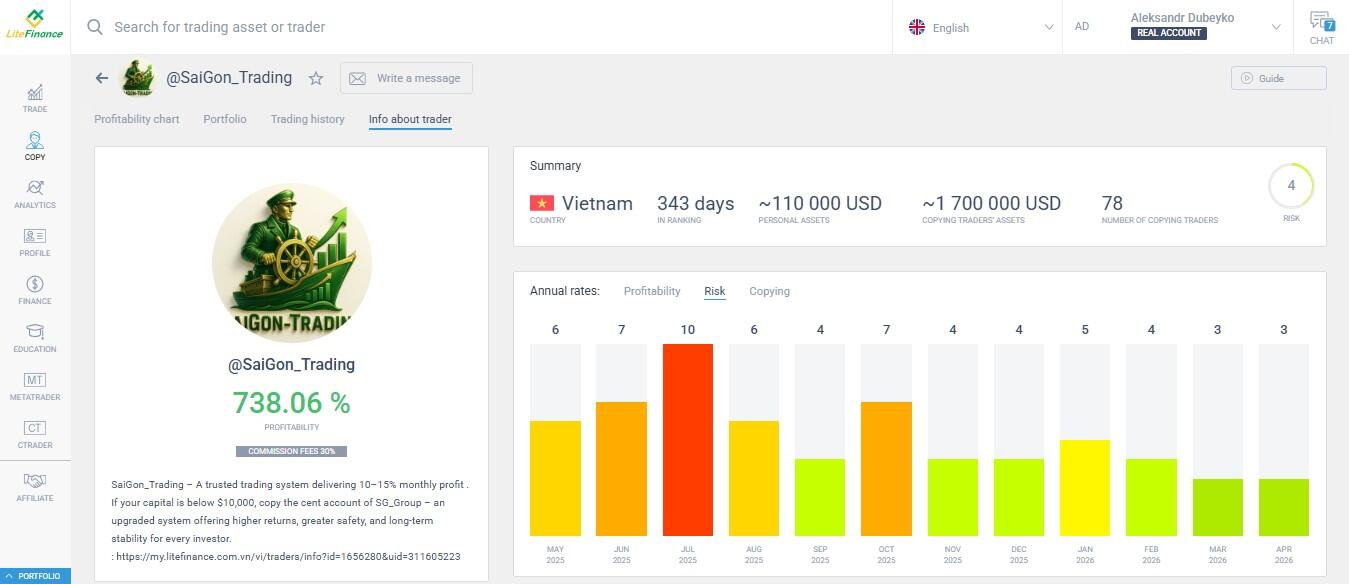Click the @SaiGon_Trading name under avatar
The height and width of the screenshot is (584, 1349).
pyautogui.click(x=291, y=364)
